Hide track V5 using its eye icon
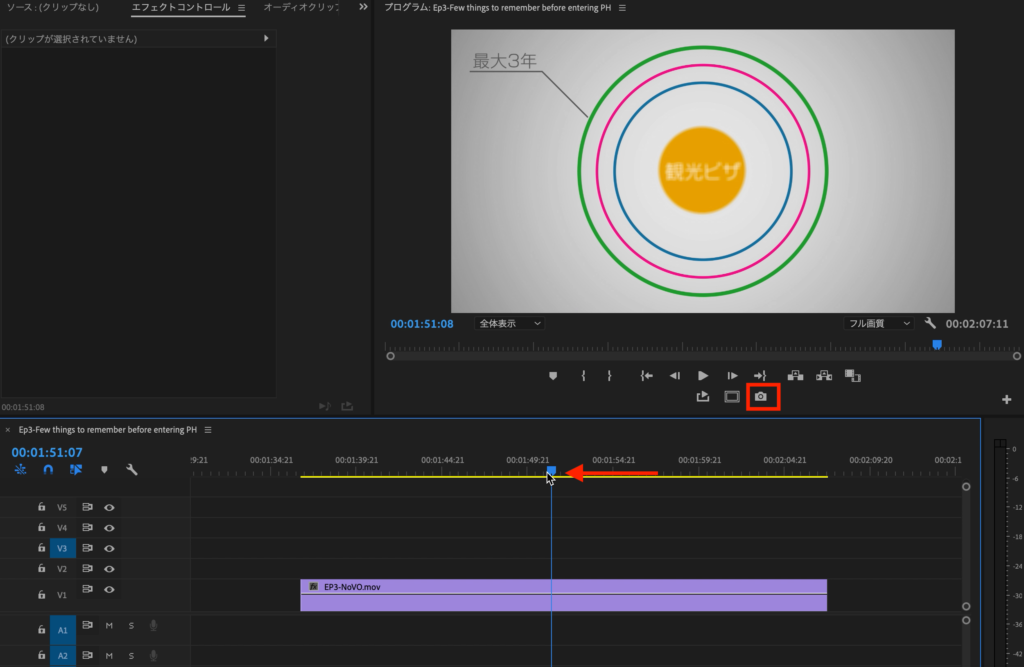This screenshot has height=667, width=1024. tap(109, 507)
